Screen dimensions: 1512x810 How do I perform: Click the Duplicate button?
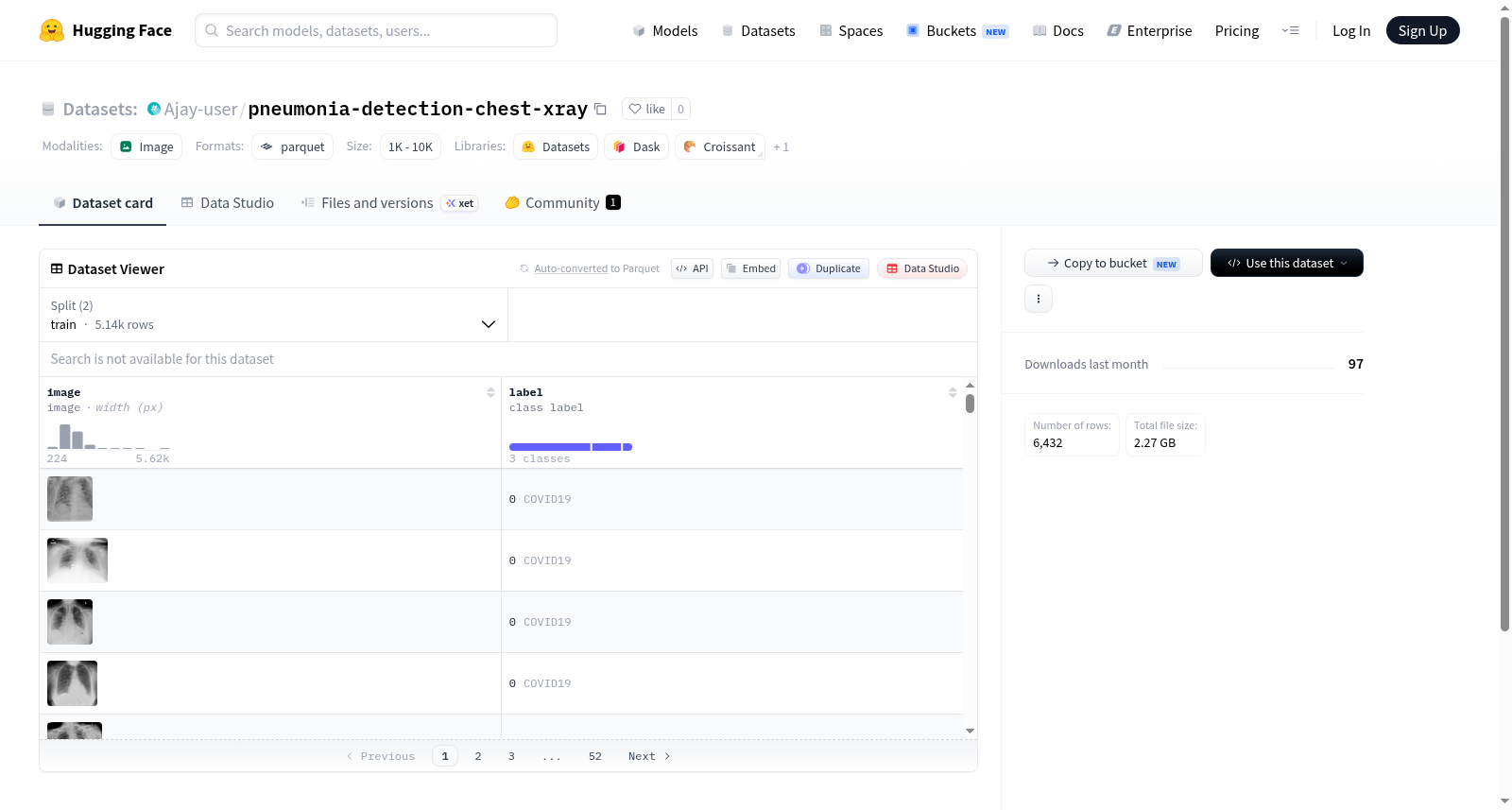828,268
